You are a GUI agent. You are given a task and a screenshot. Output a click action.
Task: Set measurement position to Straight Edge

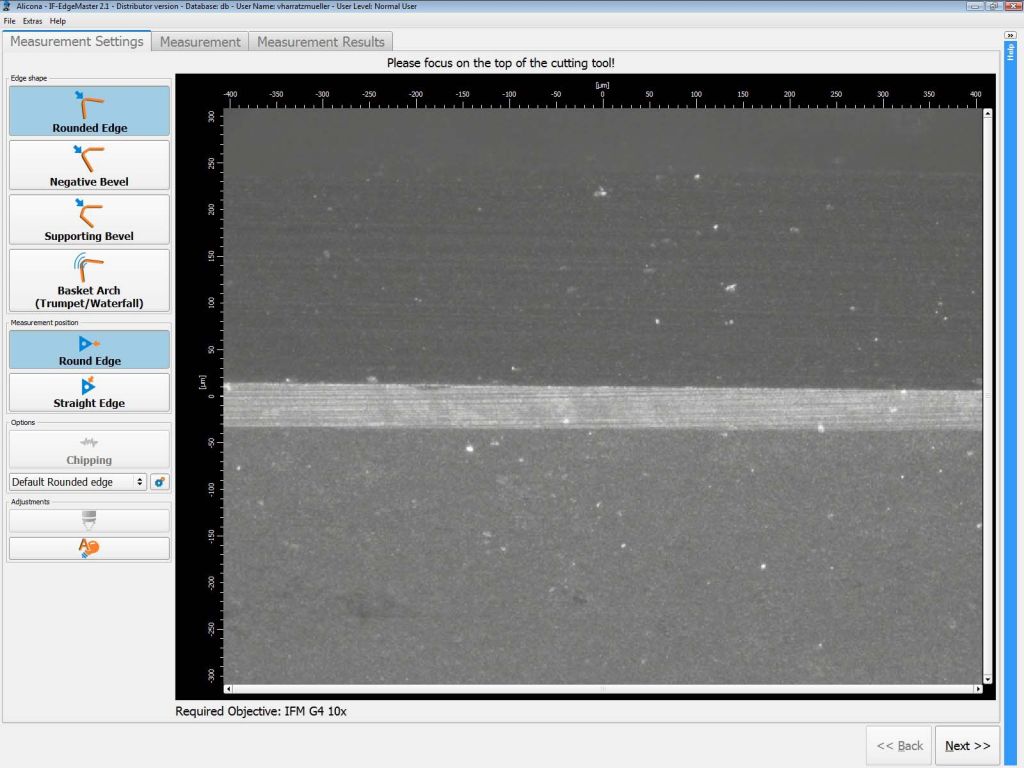click(x=89, y=392)
